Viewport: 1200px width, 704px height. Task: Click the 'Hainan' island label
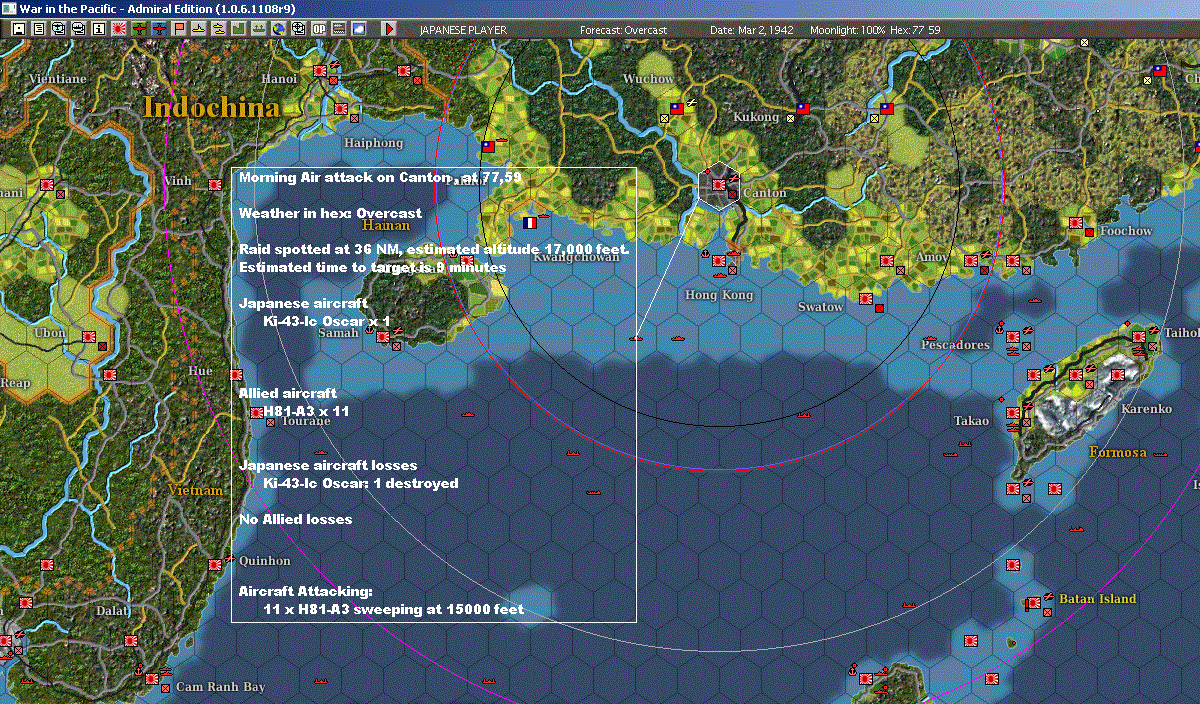[x=386, y=226]
